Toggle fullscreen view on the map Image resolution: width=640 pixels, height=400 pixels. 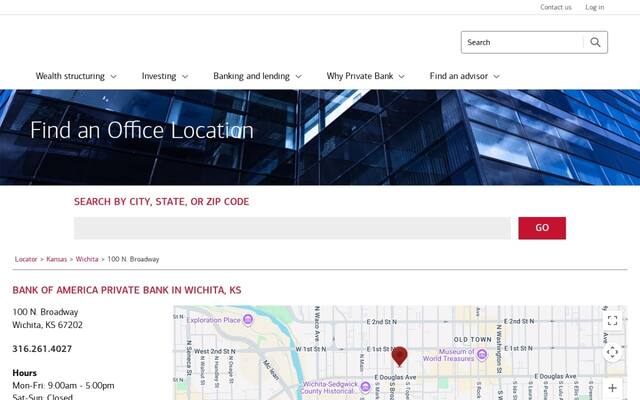[x=612, y=320]
